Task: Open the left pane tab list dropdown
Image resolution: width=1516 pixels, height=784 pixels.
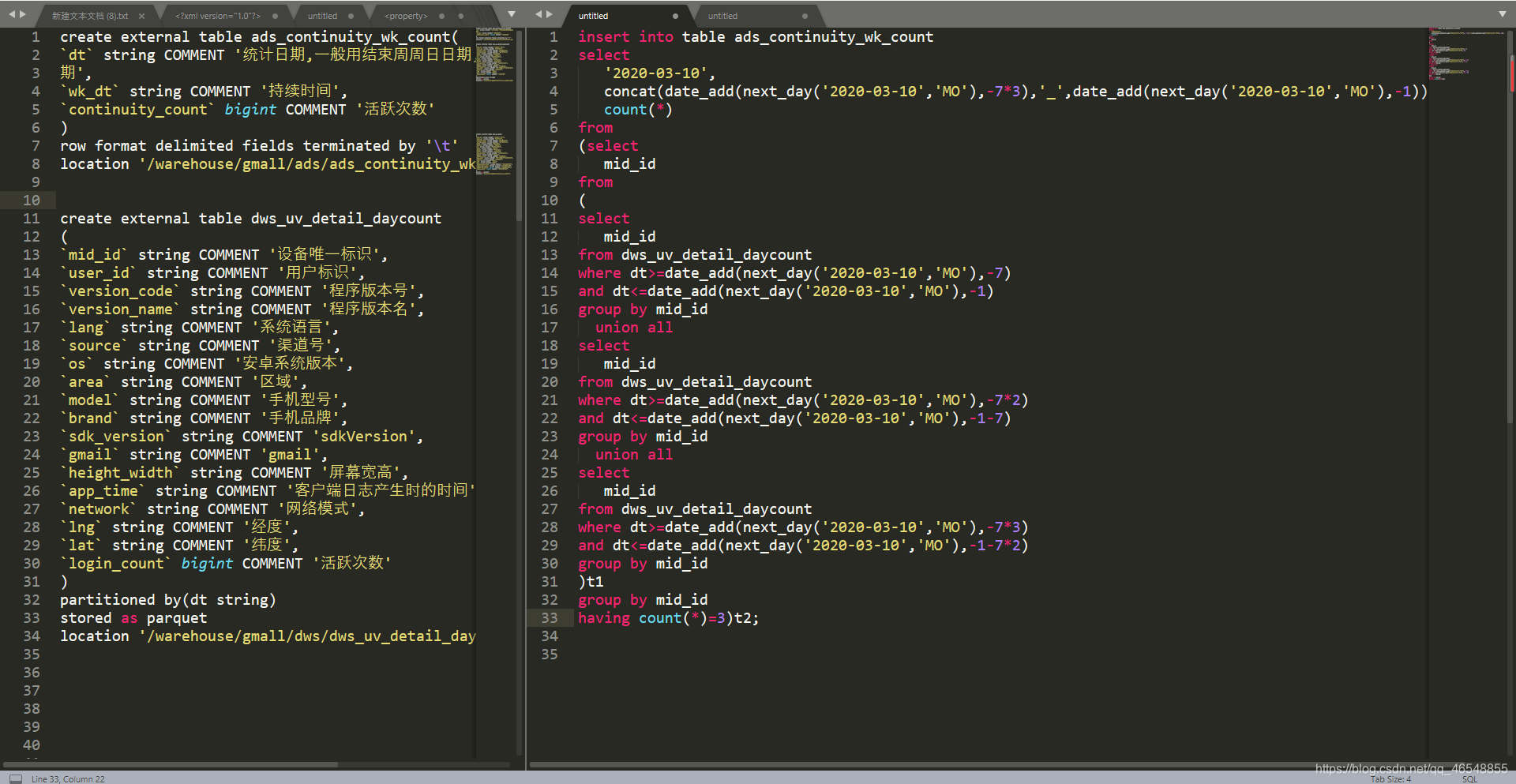Action: coord(512,14)
